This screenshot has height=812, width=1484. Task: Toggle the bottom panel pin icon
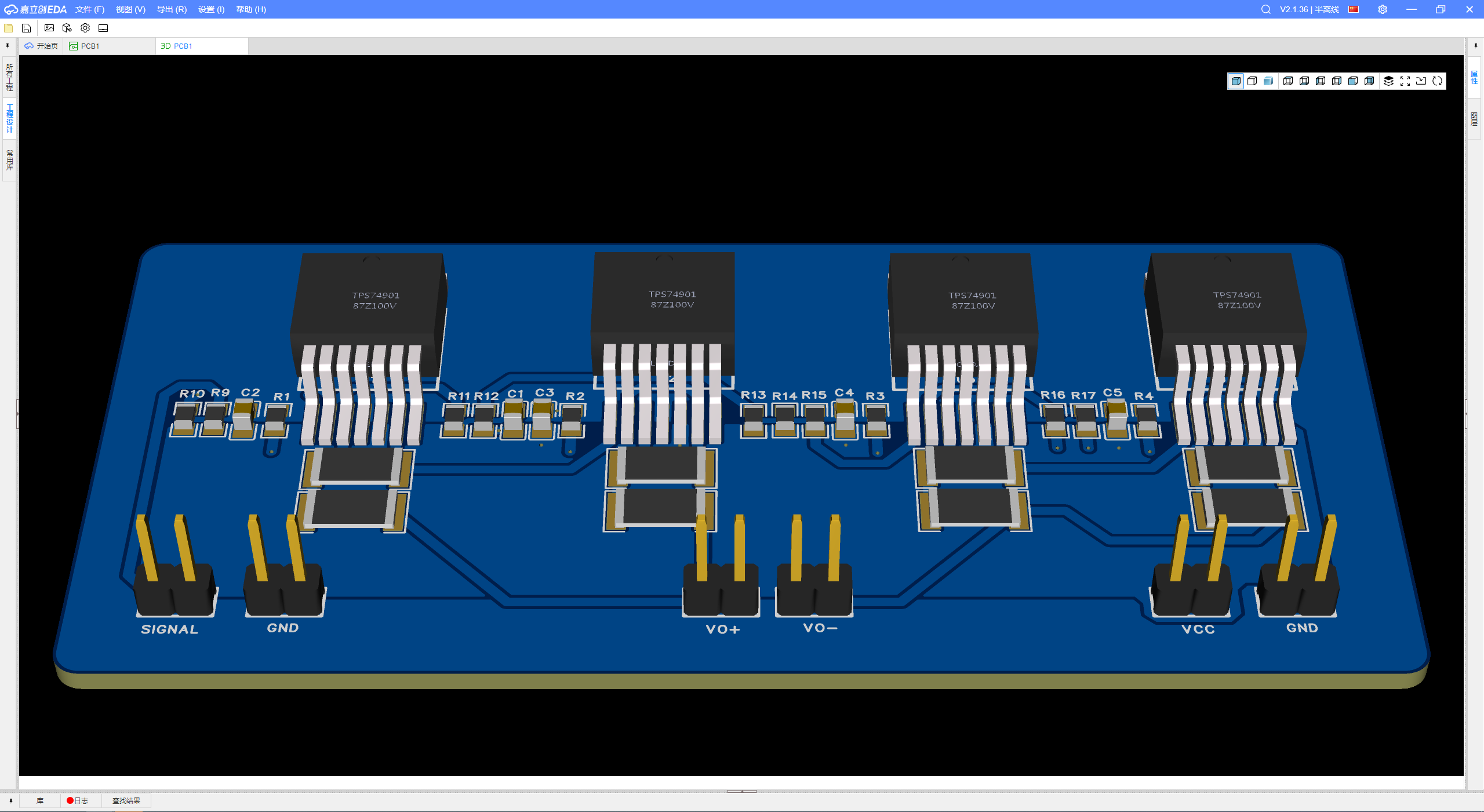click(10, 800)
